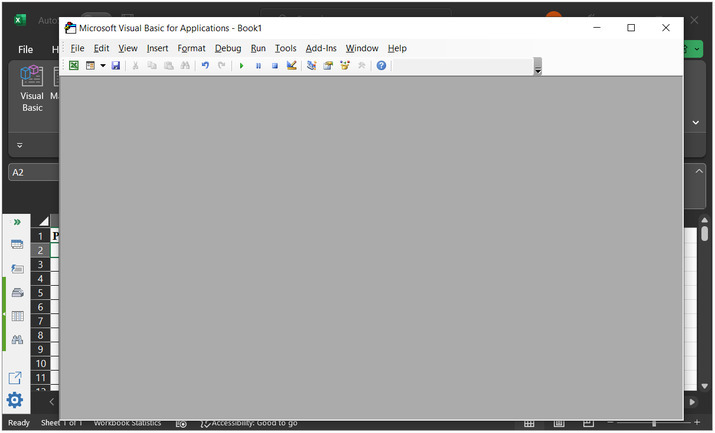Click the Excel Name Box showing A2

point(34,173)
